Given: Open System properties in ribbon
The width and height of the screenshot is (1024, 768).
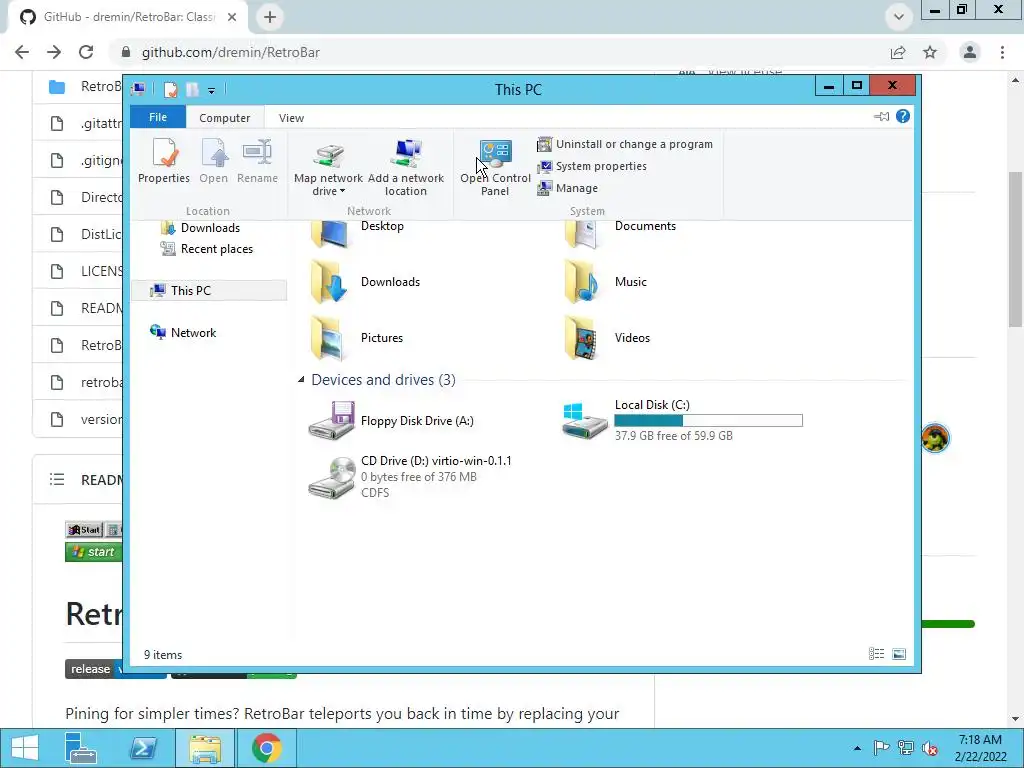Looking at the screenshot, I should 592,167.
